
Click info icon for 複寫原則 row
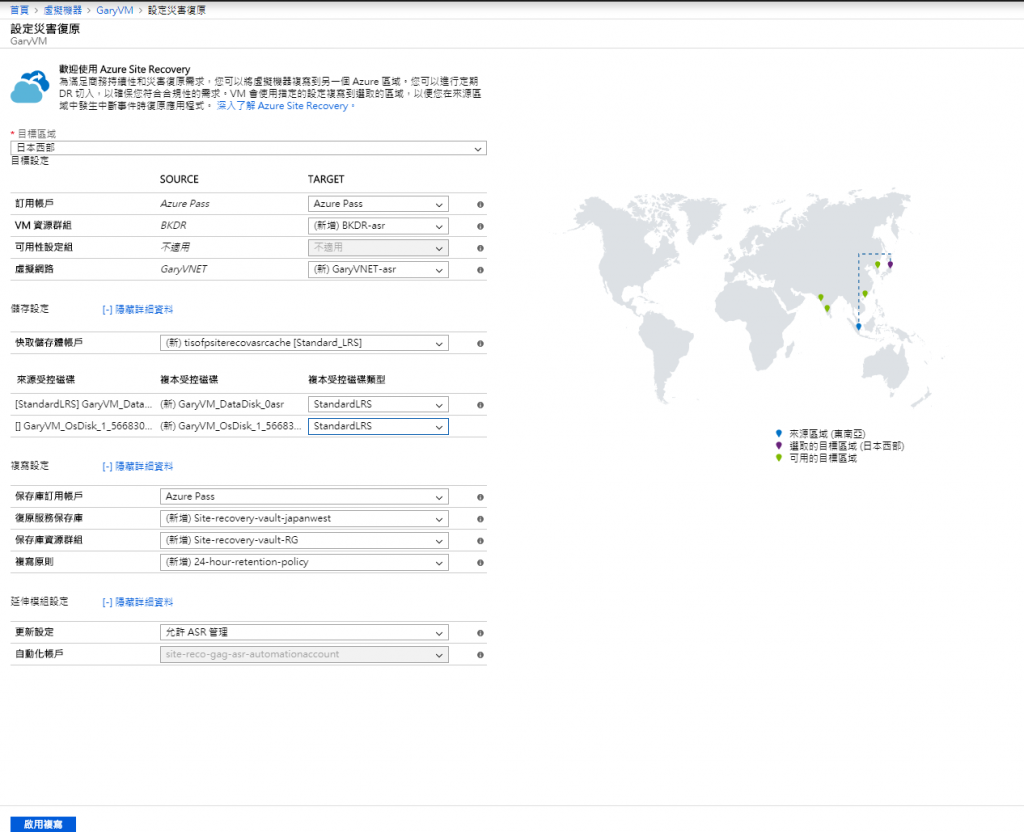tap(480, 562)
